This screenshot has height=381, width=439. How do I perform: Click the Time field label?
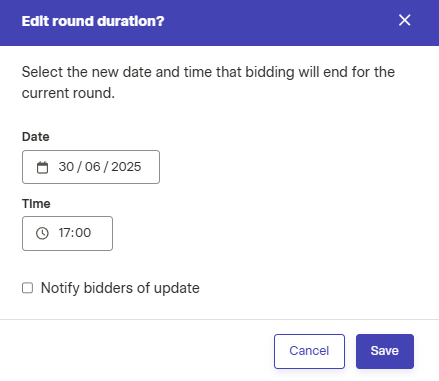tap(36, 204)
